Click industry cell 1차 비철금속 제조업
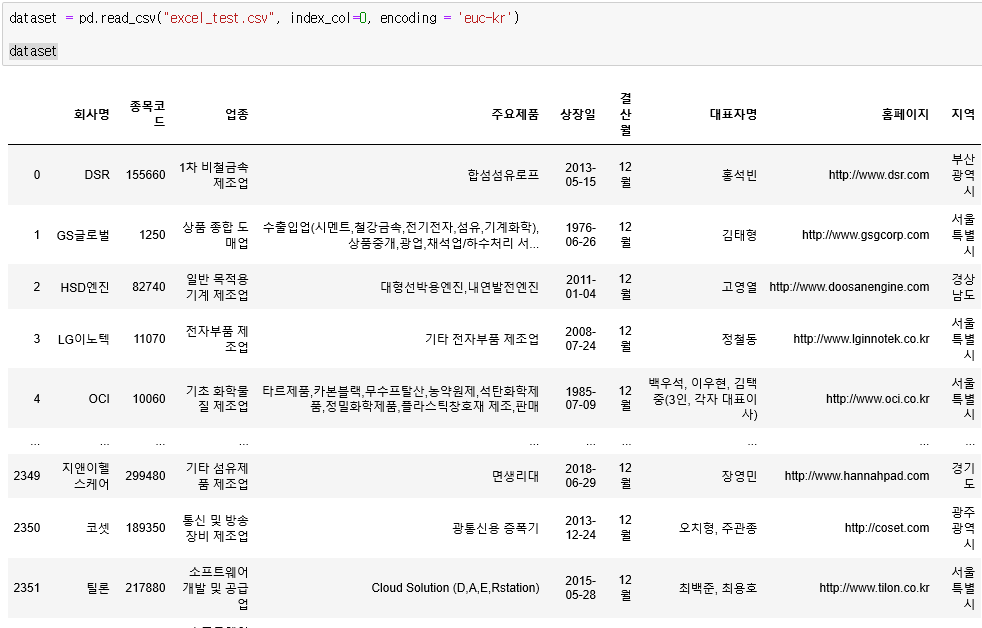982x628 pixels. (x=214, y=175)
